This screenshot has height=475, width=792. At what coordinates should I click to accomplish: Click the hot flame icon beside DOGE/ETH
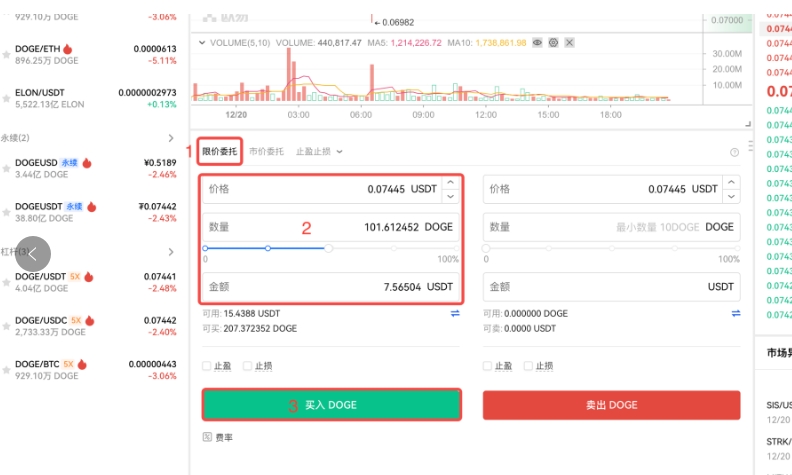pyautogui.click(x=68, y=49)
